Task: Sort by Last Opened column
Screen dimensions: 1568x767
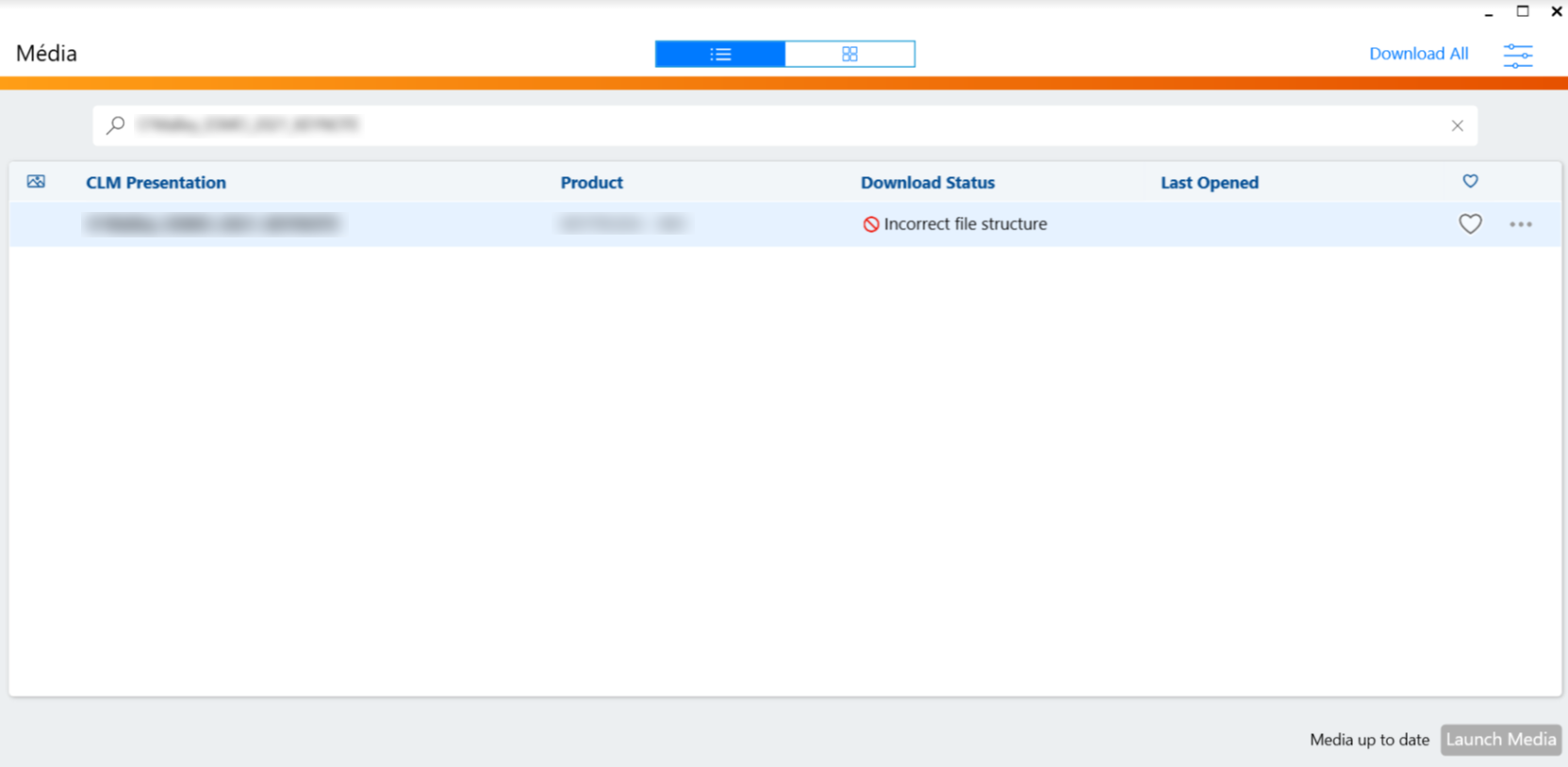Action: click(x=1209, y=183)
